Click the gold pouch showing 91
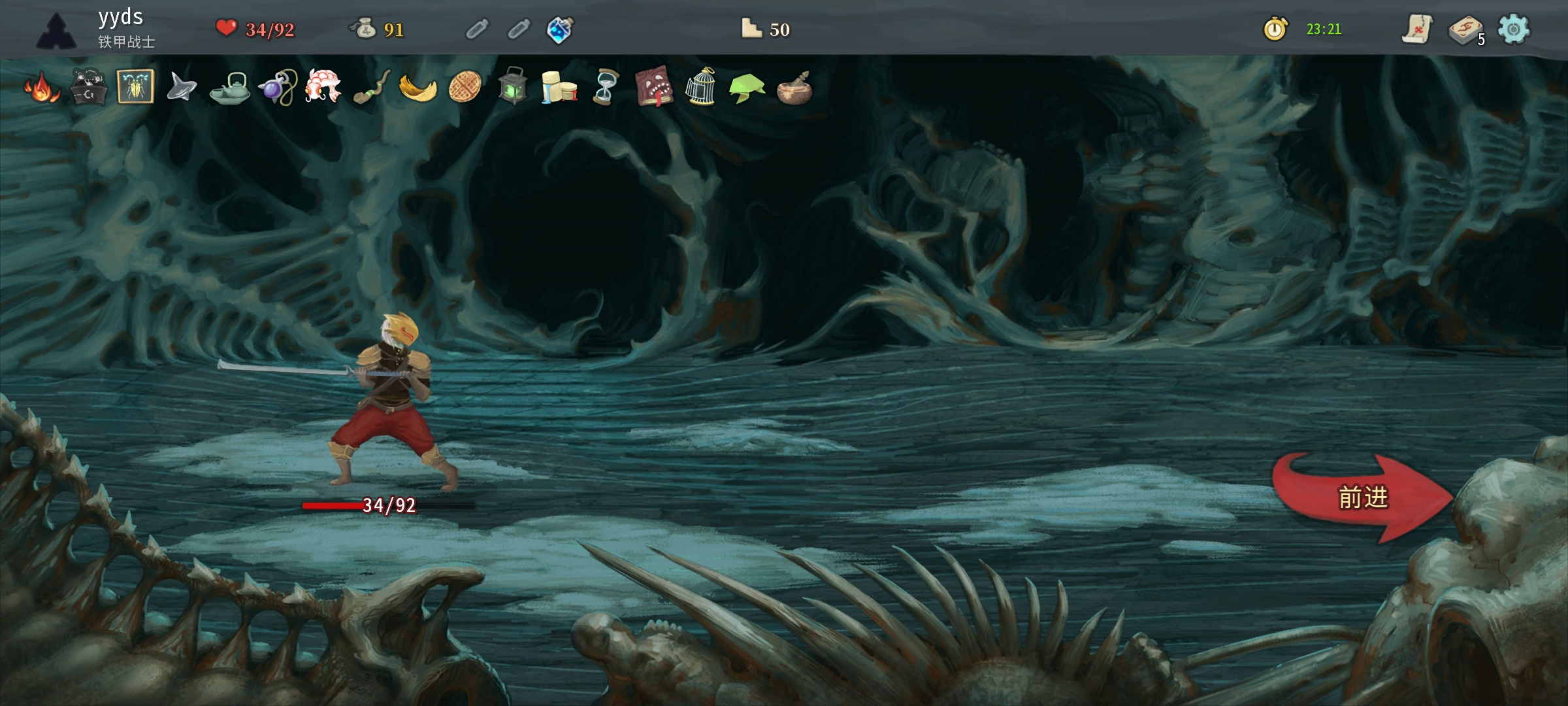The width and height of the screenshot is (1568, 706). click(378, 29)
